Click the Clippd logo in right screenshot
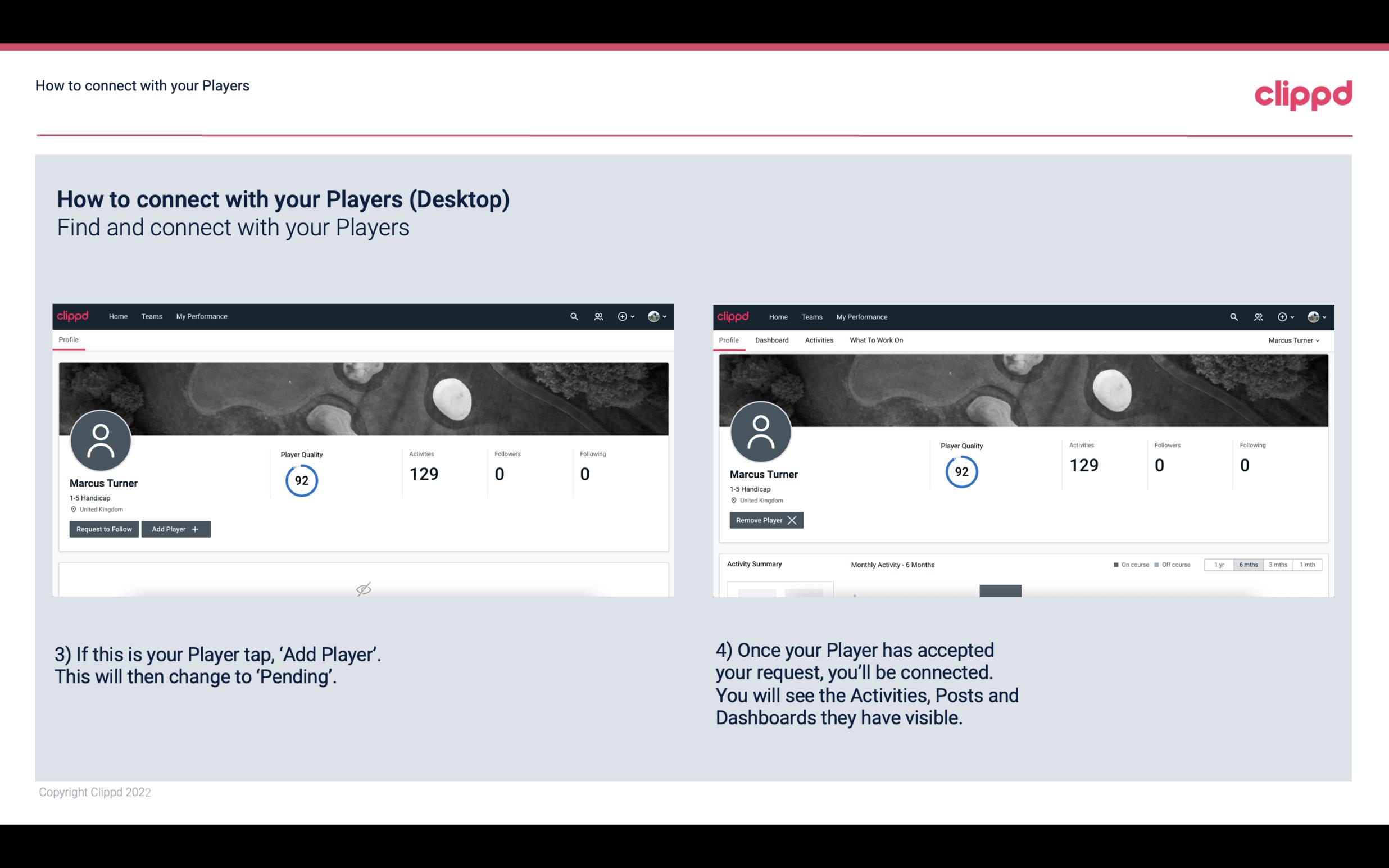 coord(732,316)
